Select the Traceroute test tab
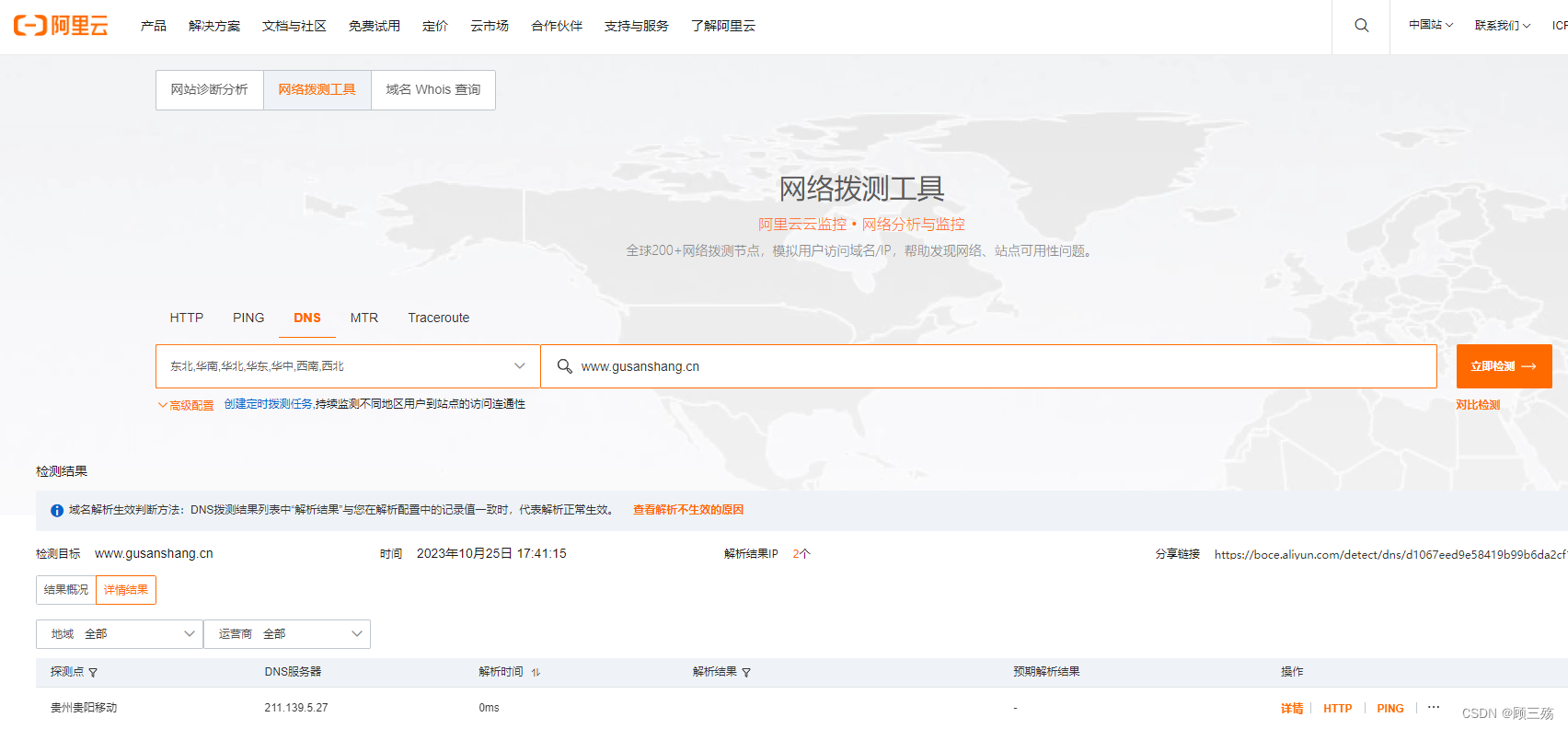 (439, 318)
